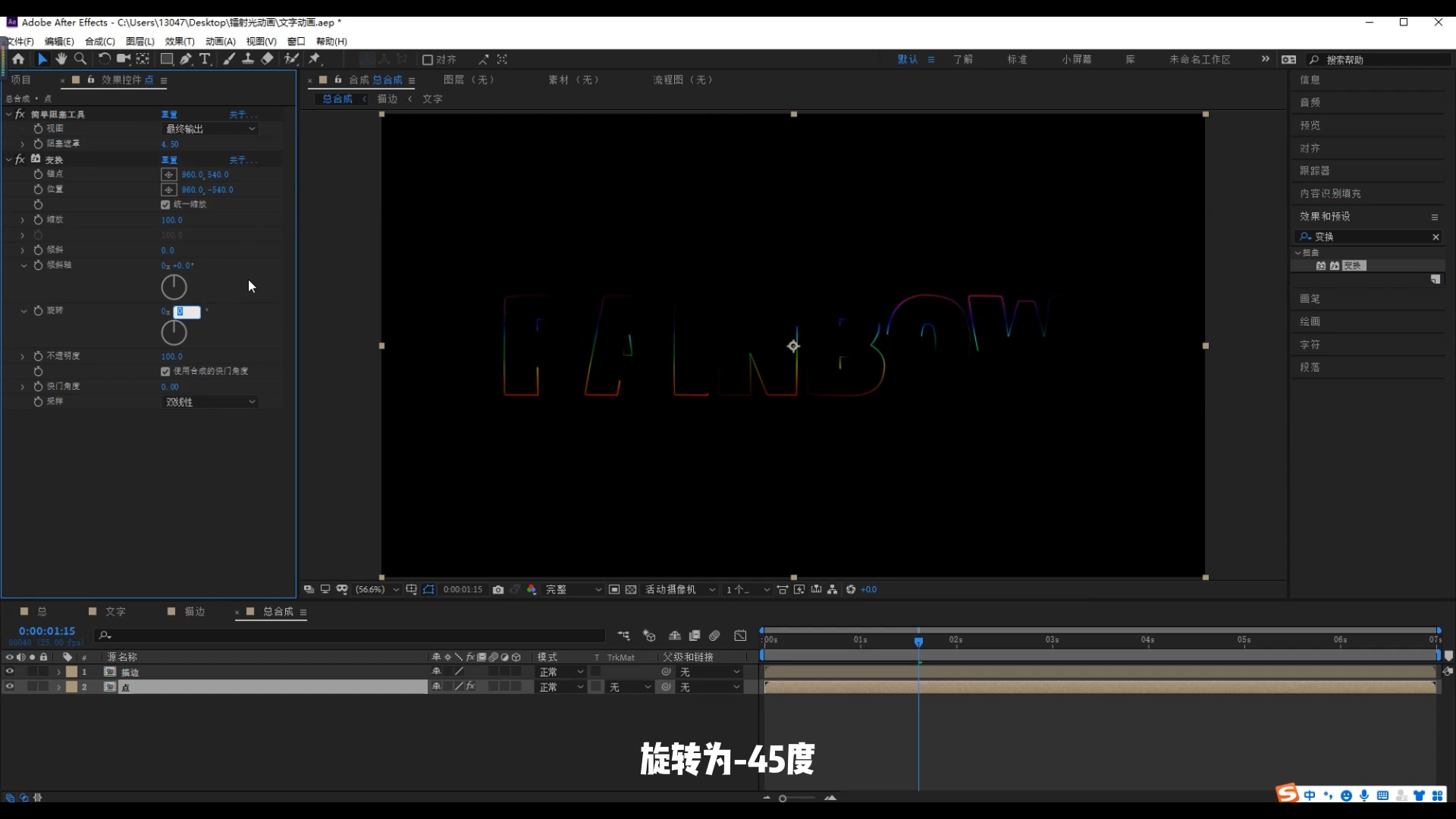The height and width of the screenshot is (819, 1456).
Task: Take a snapshot of the composition view
Action: coord(498,589)
